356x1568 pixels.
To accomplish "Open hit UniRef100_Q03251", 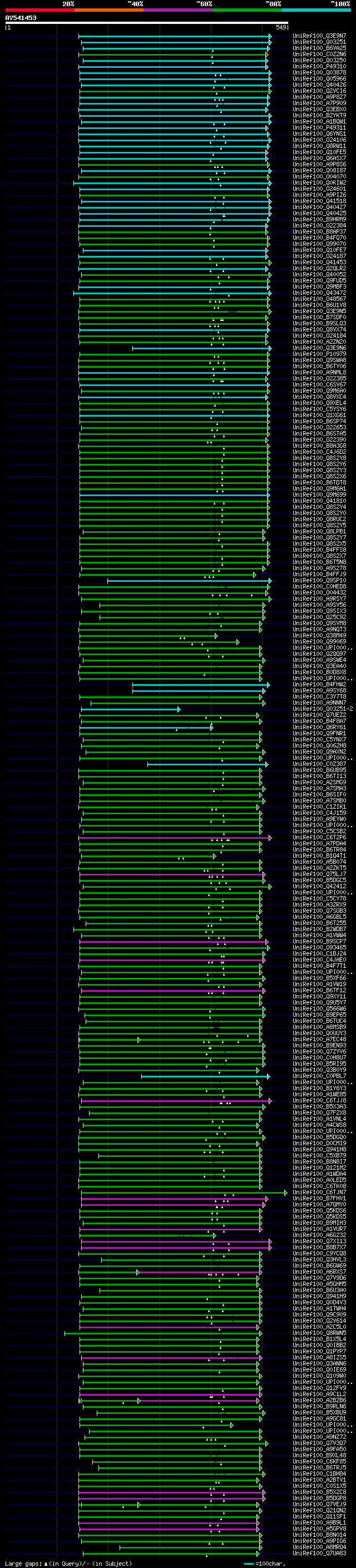I will tap(319, 42).
